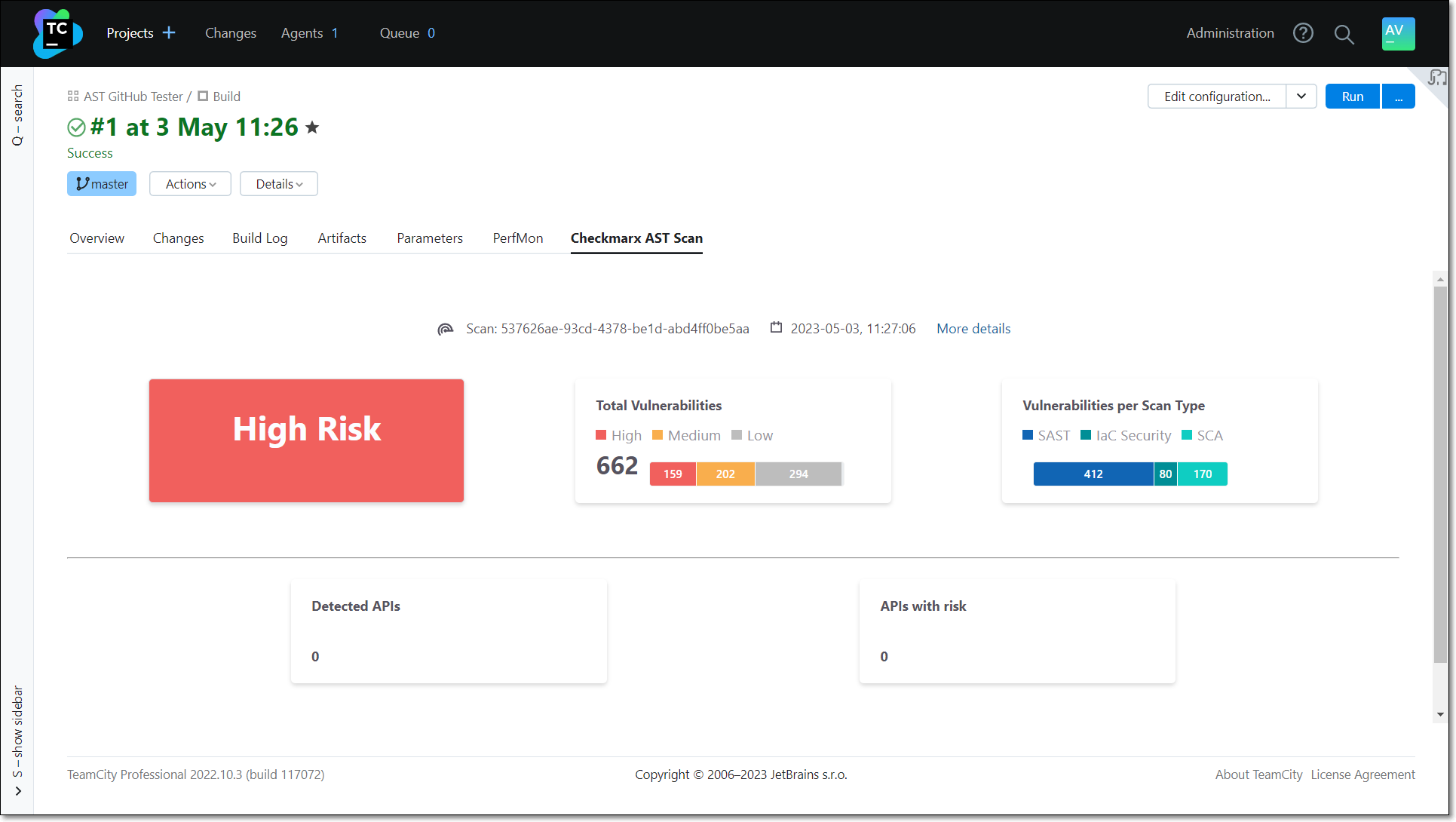The width and height of the screenshot is (1456, 822).
Task: Click the Detected APIs card
Action: coord(449,632)
